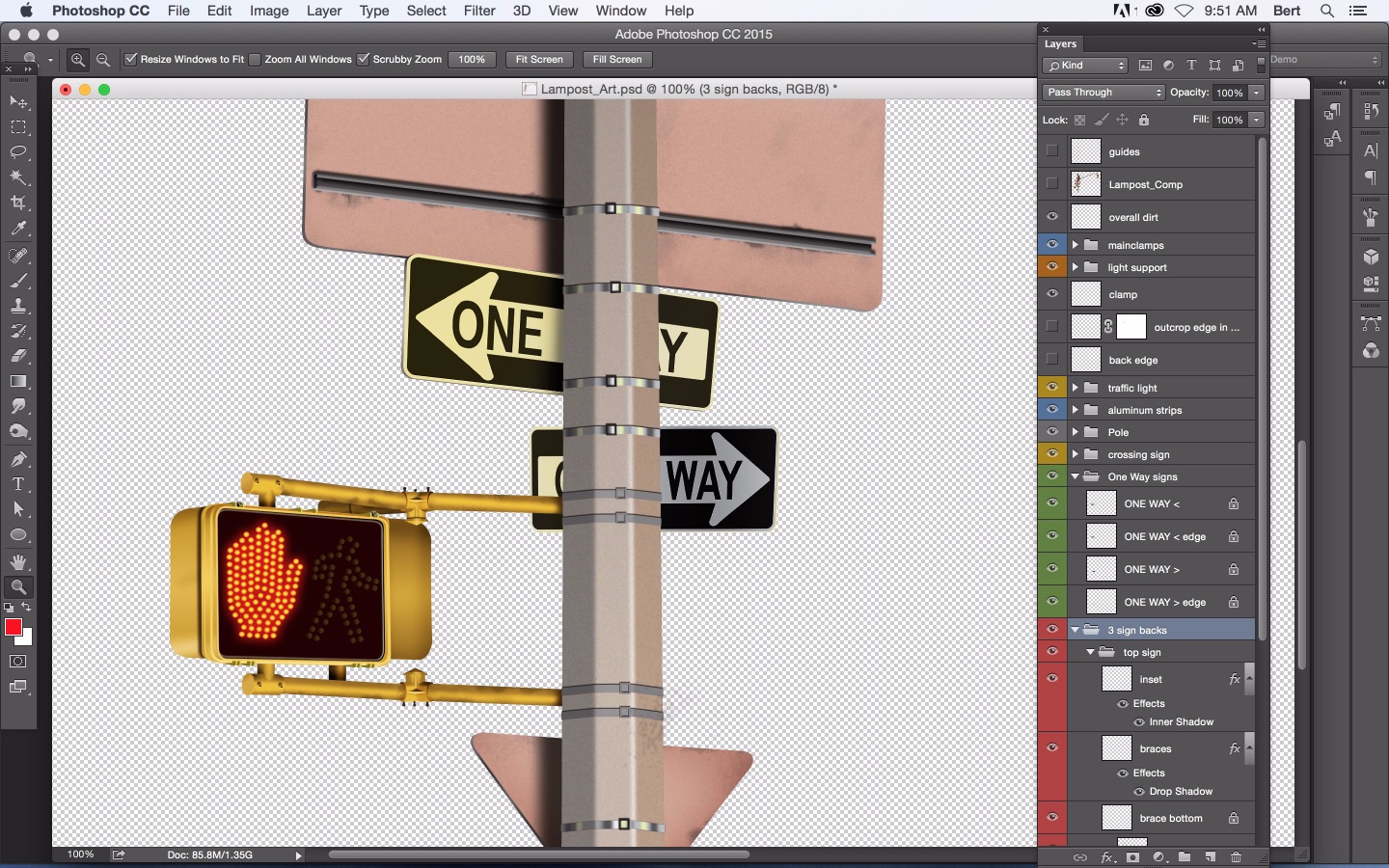The height and width of the screenshot is (868, 1389).
Task: Select the Horizontal Type tool
Action: pos(18,484)
